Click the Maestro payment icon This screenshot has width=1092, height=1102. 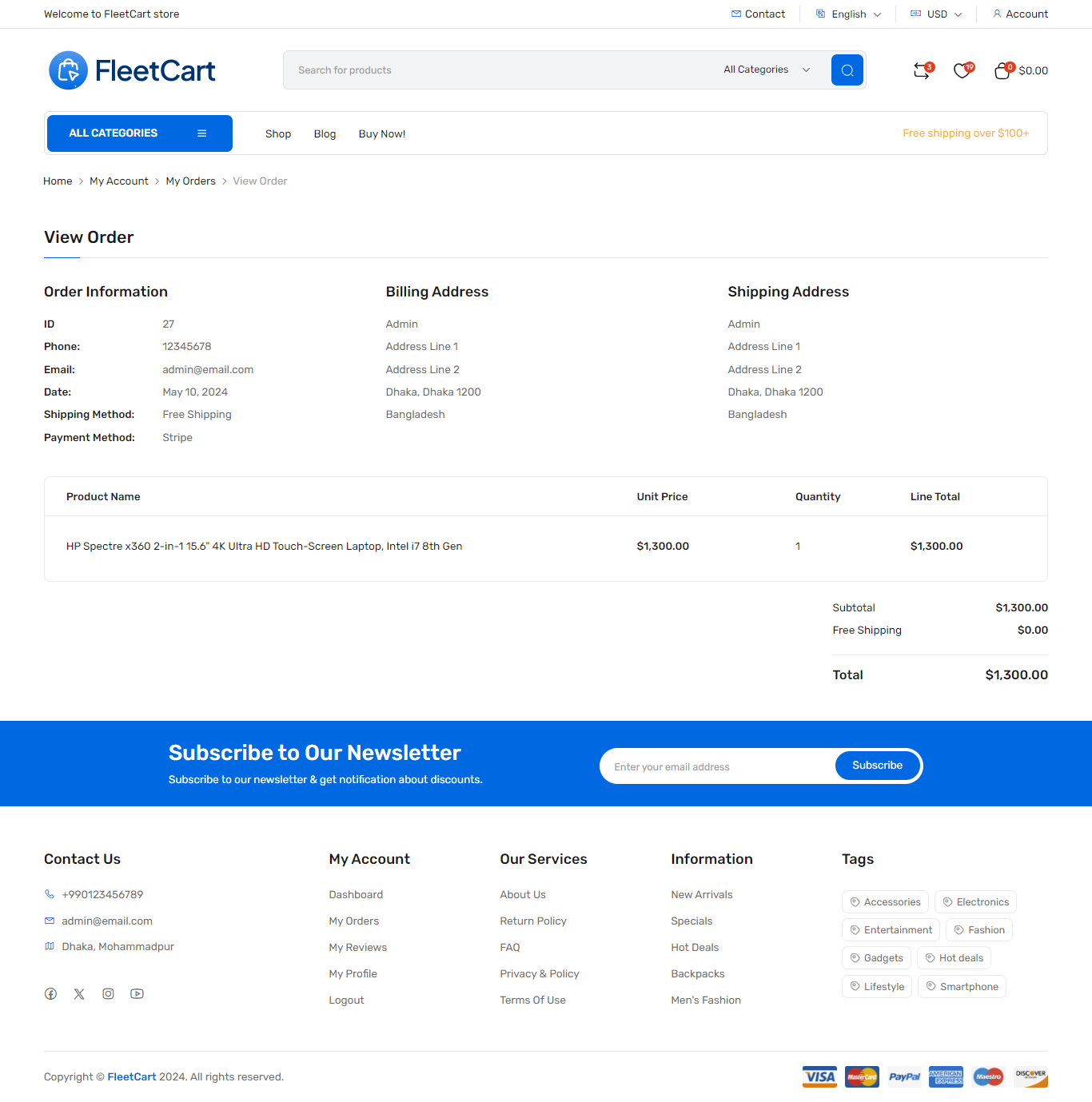pyautogui.click(x=989, y=1076)
